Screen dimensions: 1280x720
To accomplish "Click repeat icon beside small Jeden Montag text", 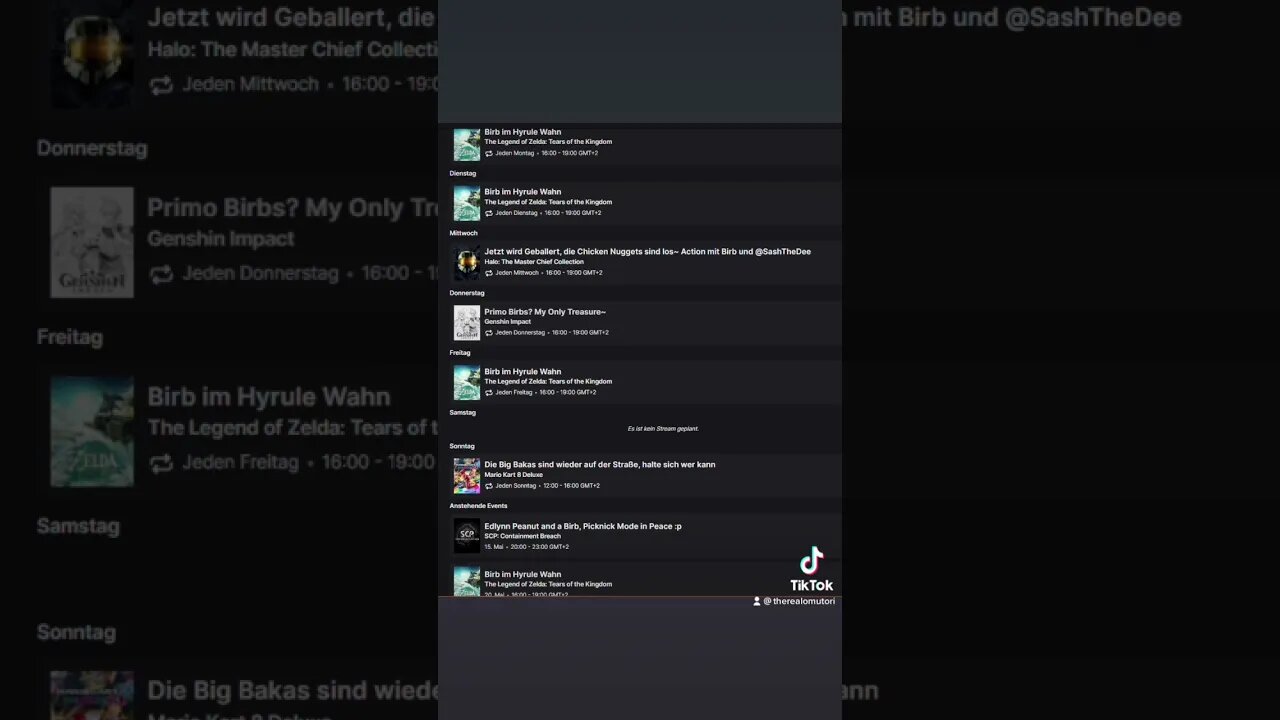I will (489, 153).
